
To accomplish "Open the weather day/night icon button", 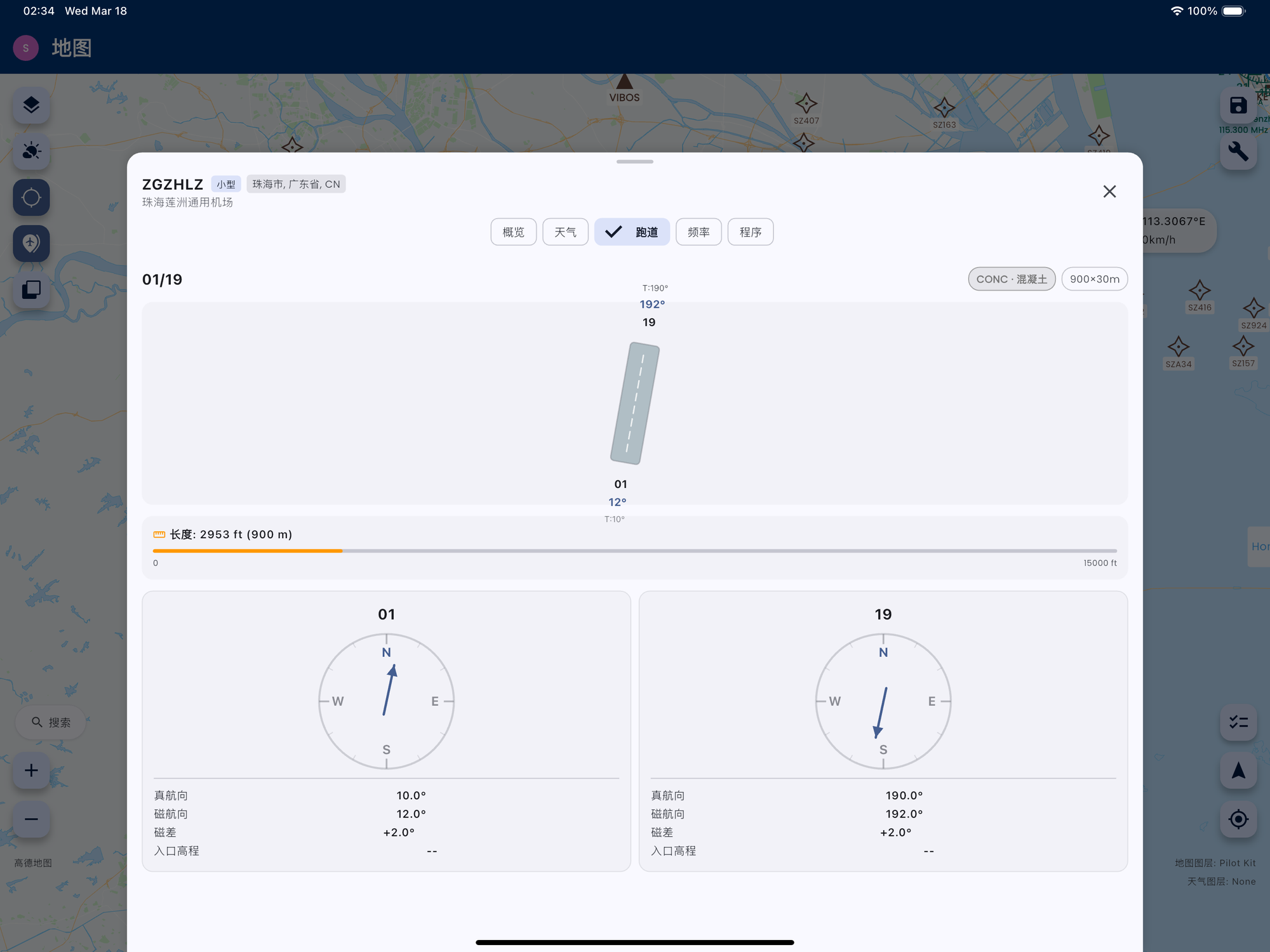I will pos(31,151).
